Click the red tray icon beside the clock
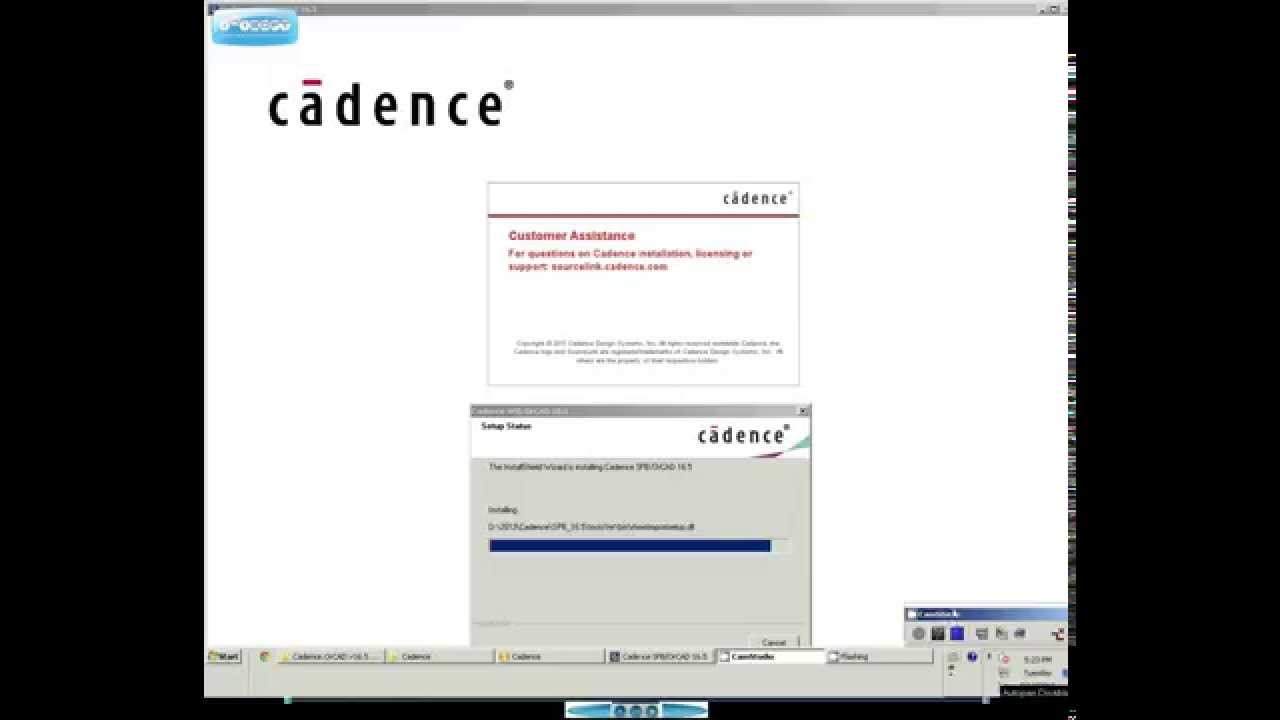The height and width of the screenshot is (720, 1280). (x=1004, y=660)
